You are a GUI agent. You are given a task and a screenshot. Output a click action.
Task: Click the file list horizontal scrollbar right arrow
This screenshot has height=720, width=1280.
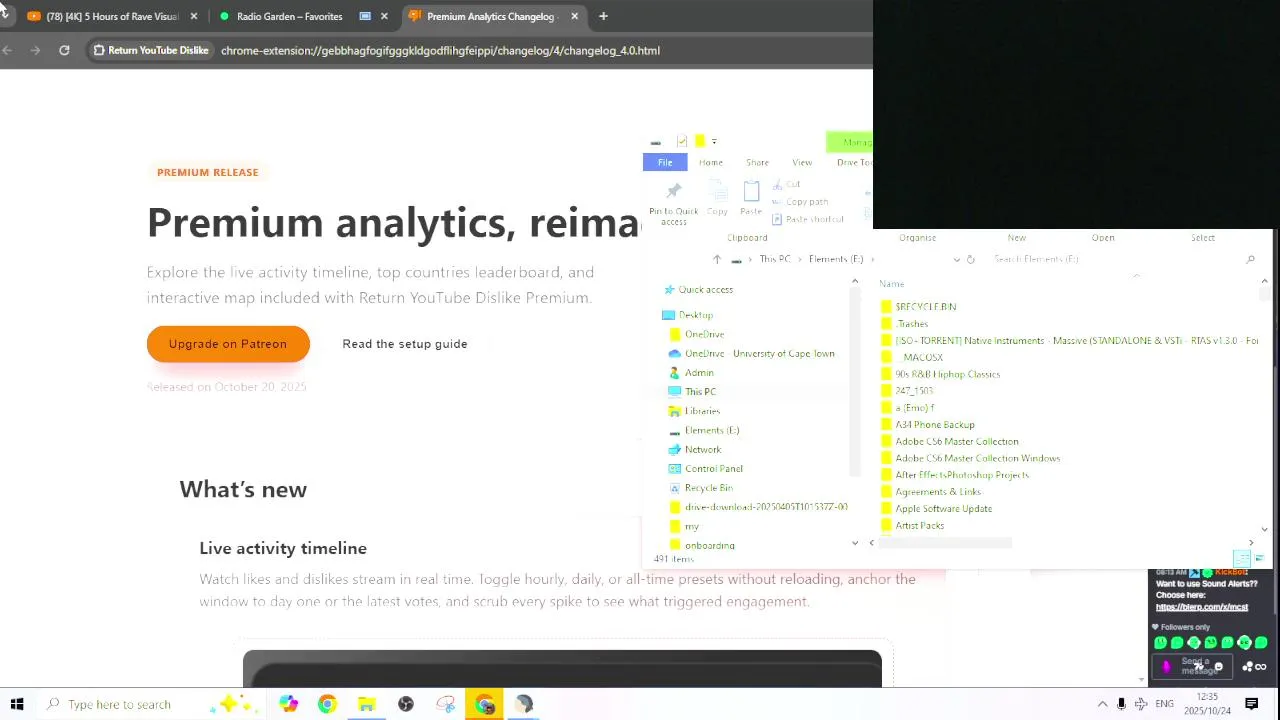pos(1250,543)
